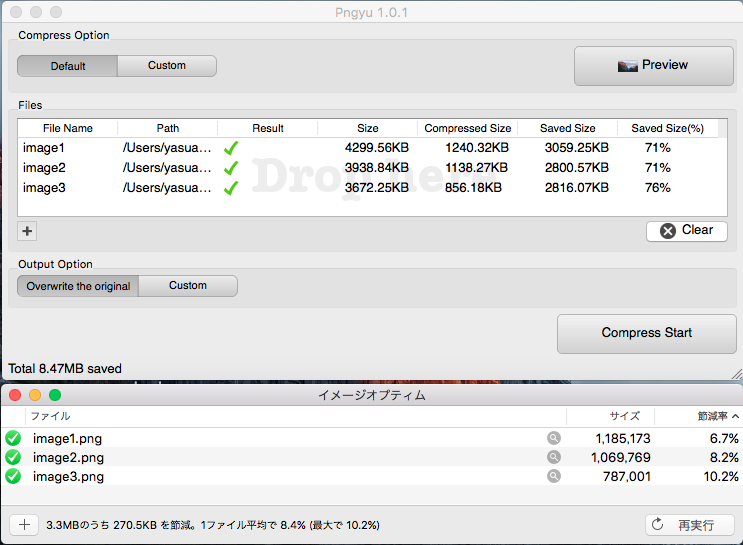Click 再実行 to run optimization again
The height and width of the screenshot is (545, 743).
(x=689, y=525)
